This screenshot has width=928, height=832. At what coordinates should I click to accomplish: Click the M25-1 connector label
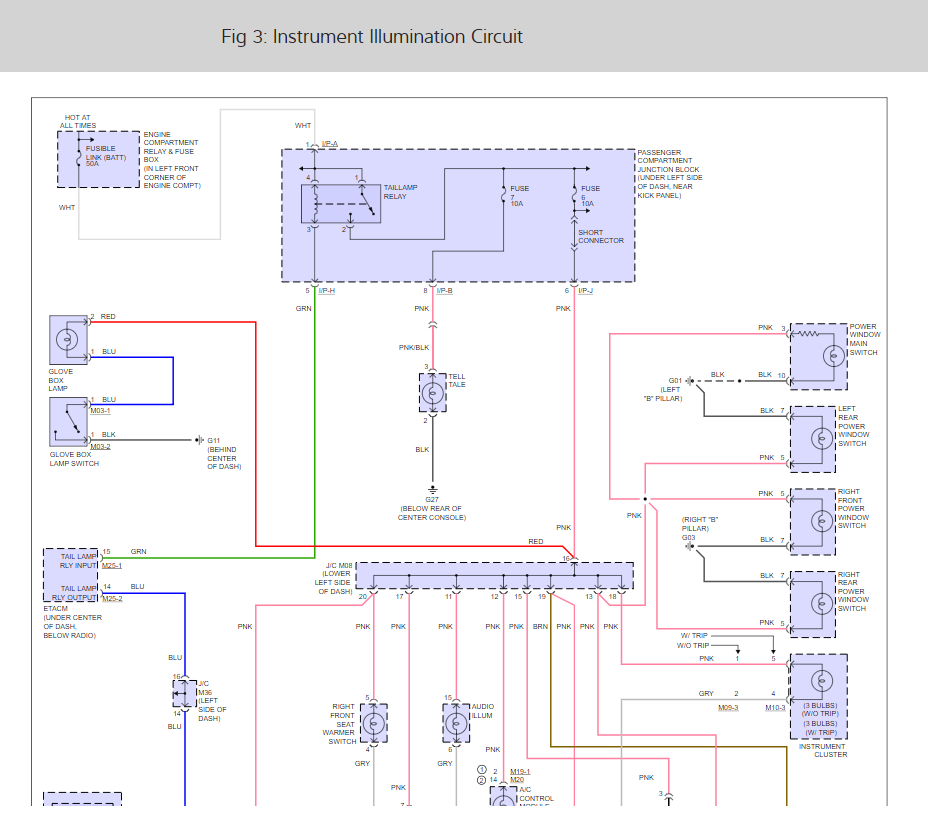point(112,566)
